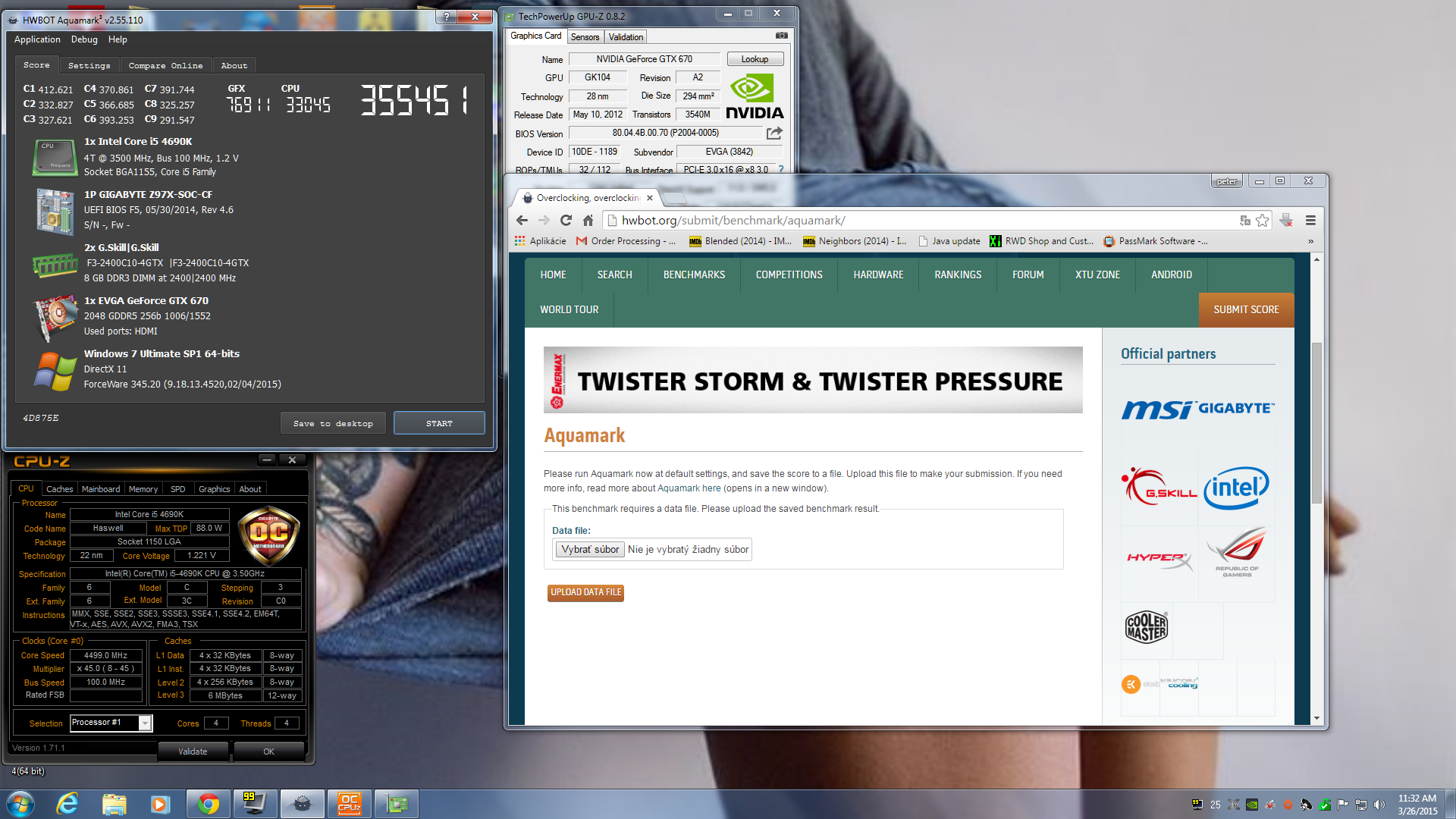Reload the hwbot page in Chrome
The width and height of the screenshot is (1456, 819).
tap(566, 221)
